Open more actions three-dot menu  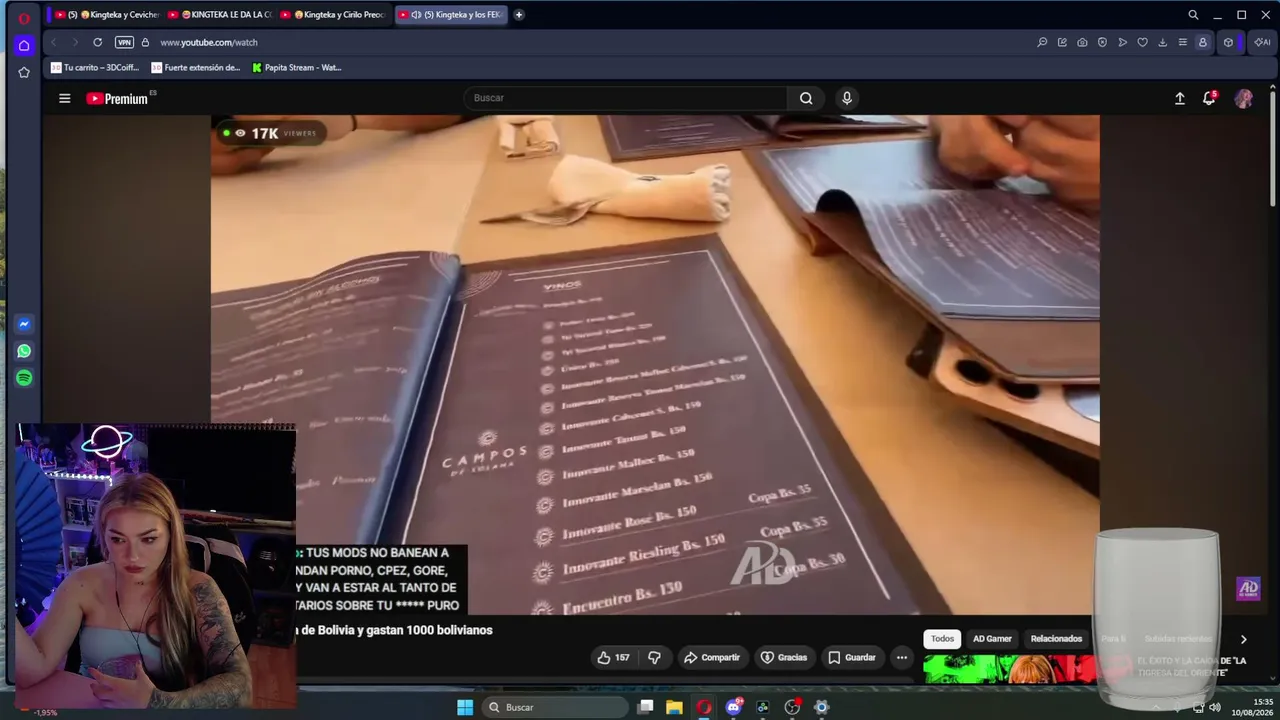902,657
